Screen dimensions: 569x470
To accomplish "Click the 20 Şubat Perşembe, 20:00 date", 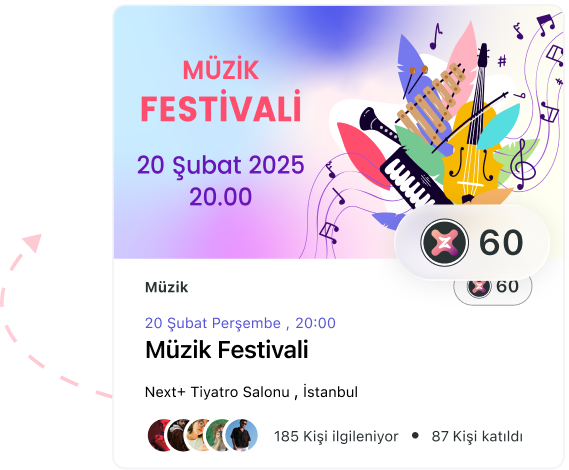I will 240,323.
